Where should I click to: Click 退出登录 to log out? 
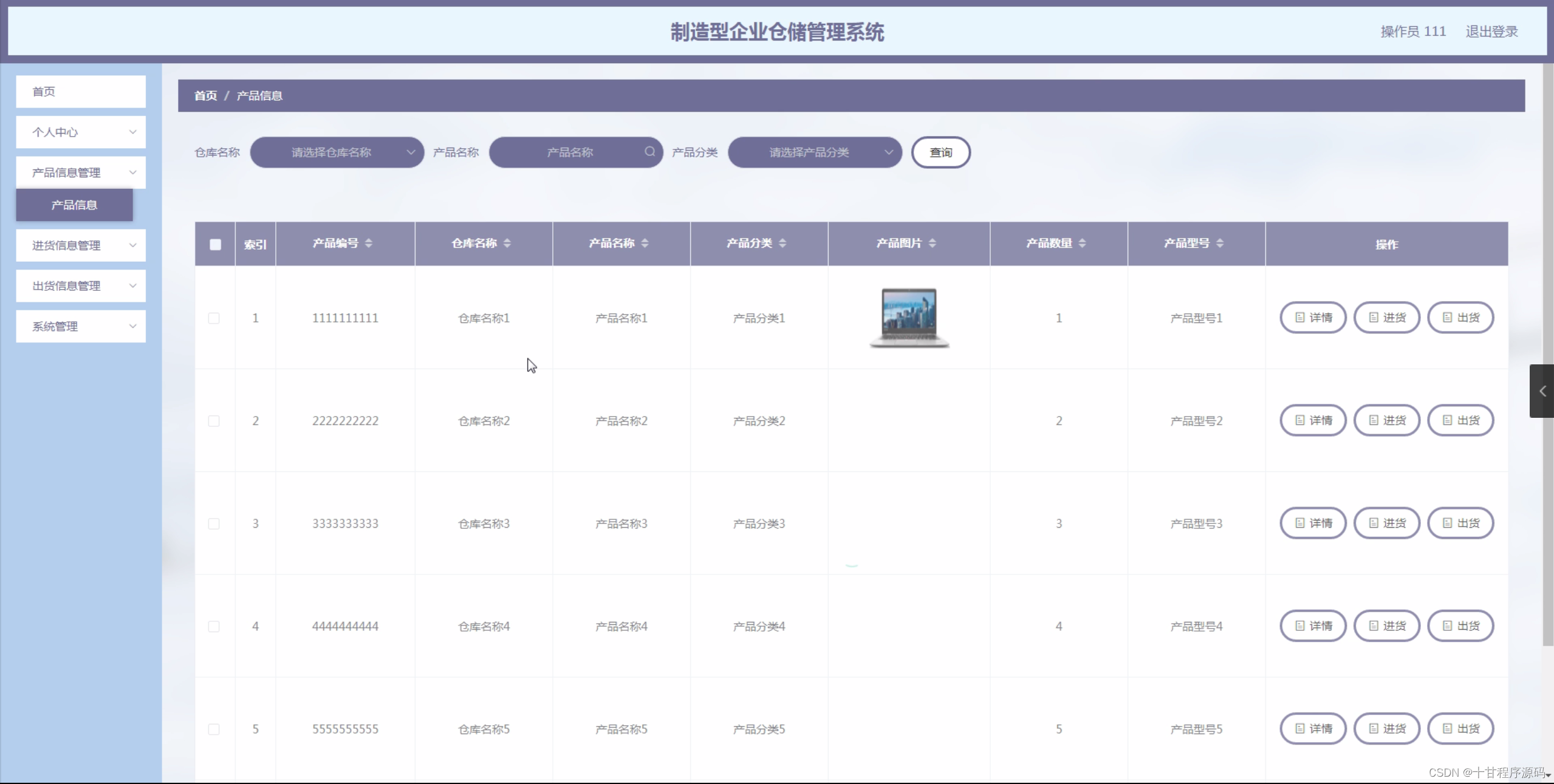pos(1491,31)
